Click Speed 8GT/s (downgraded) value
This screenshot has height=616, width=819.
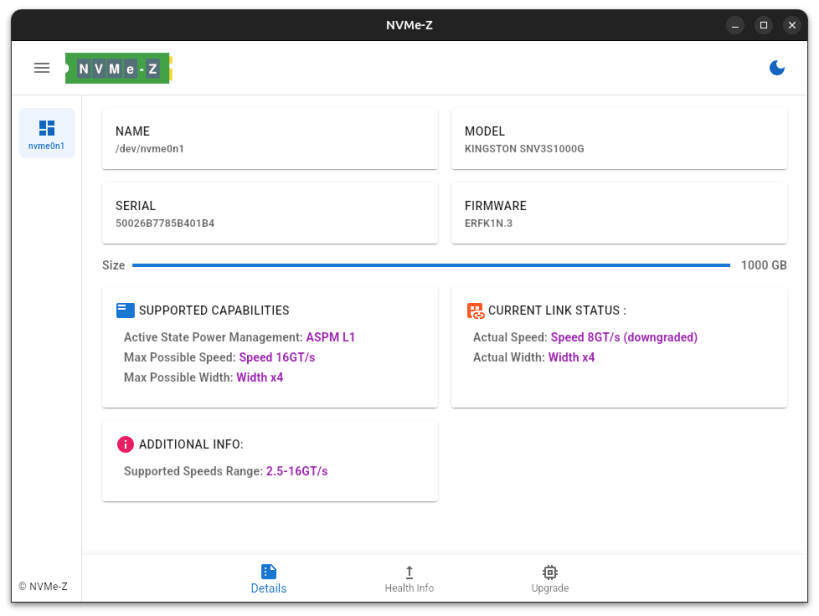[624, 338]
